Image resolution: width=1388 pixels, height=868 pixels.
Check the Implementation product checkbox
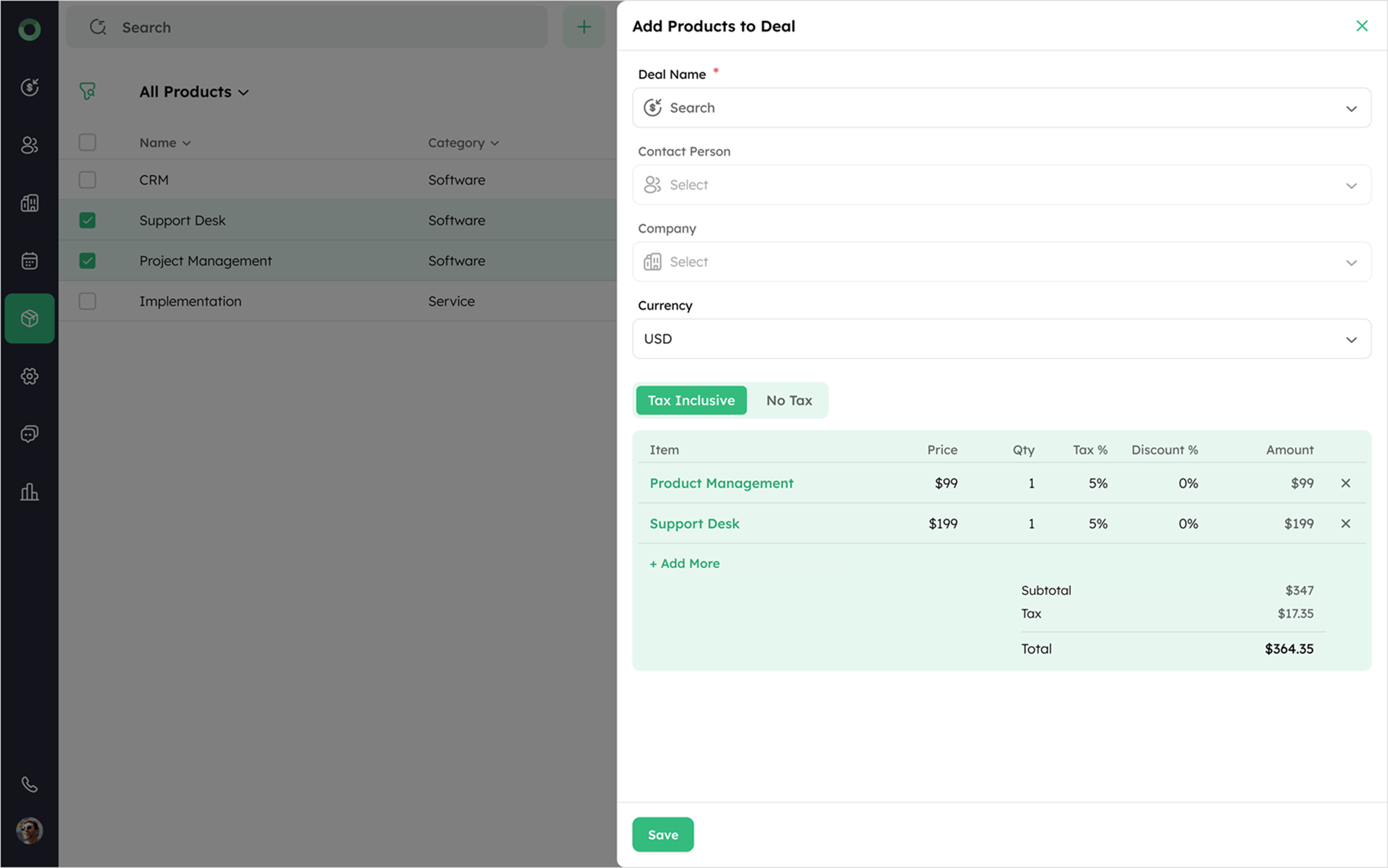coord(87,302)
